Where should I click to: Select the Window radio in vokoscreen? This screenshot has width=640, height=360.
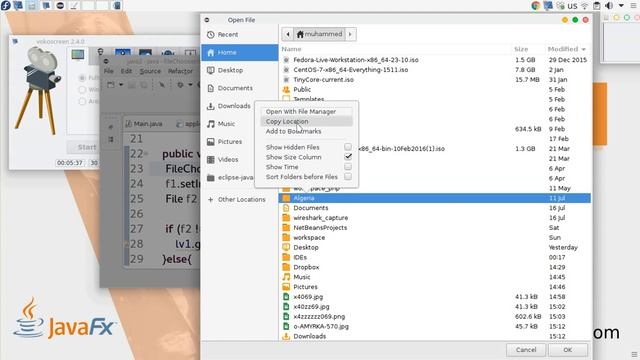(82, 89)
